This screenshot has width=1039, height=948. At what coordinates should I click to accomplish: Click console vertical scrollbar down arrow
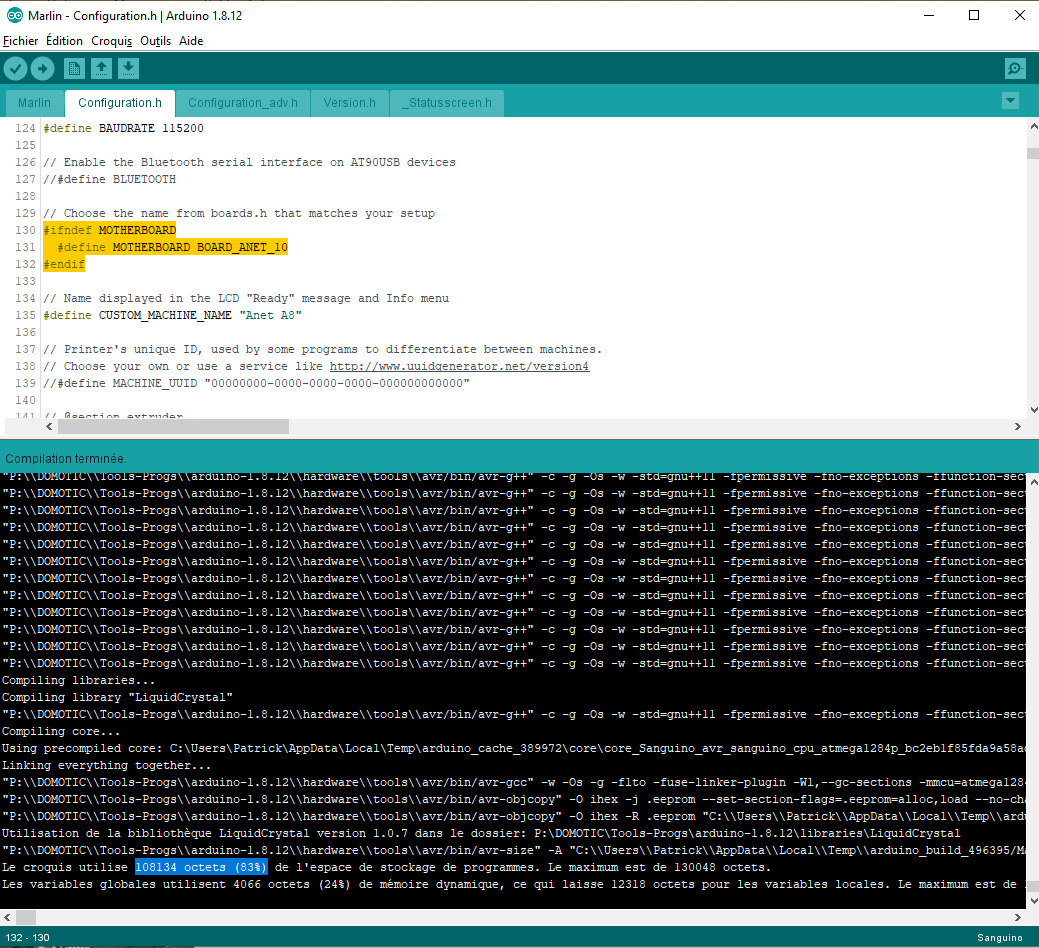[1033, 900]
